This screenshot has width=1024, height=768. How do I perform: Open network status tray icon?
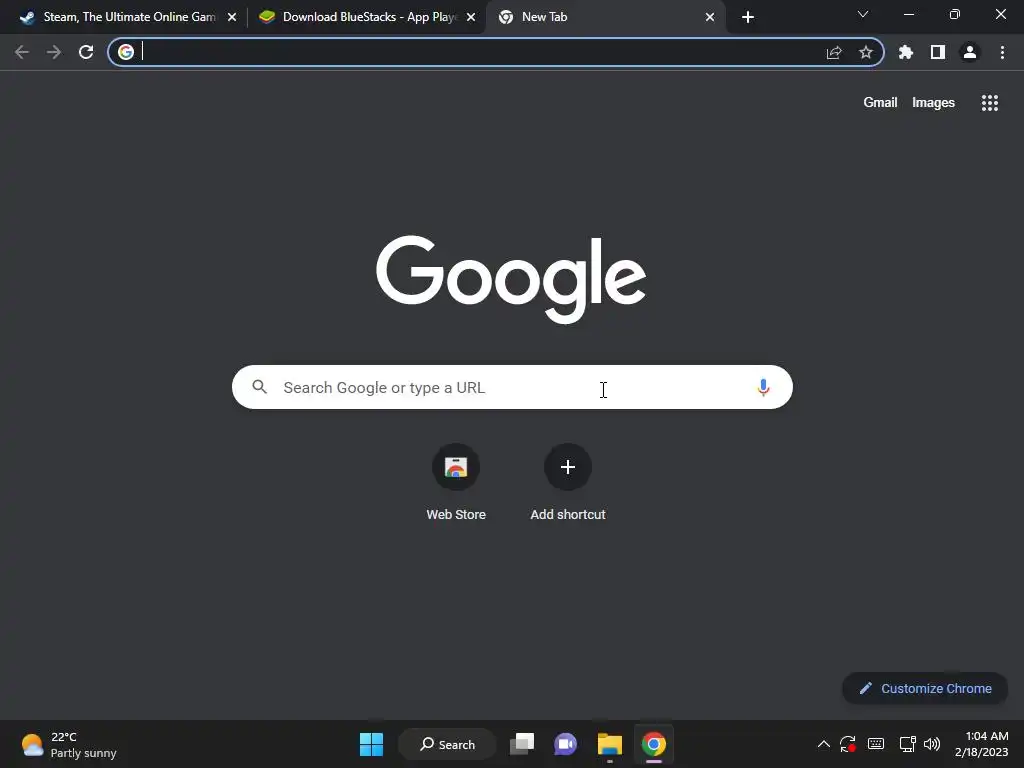click(907, 744)
